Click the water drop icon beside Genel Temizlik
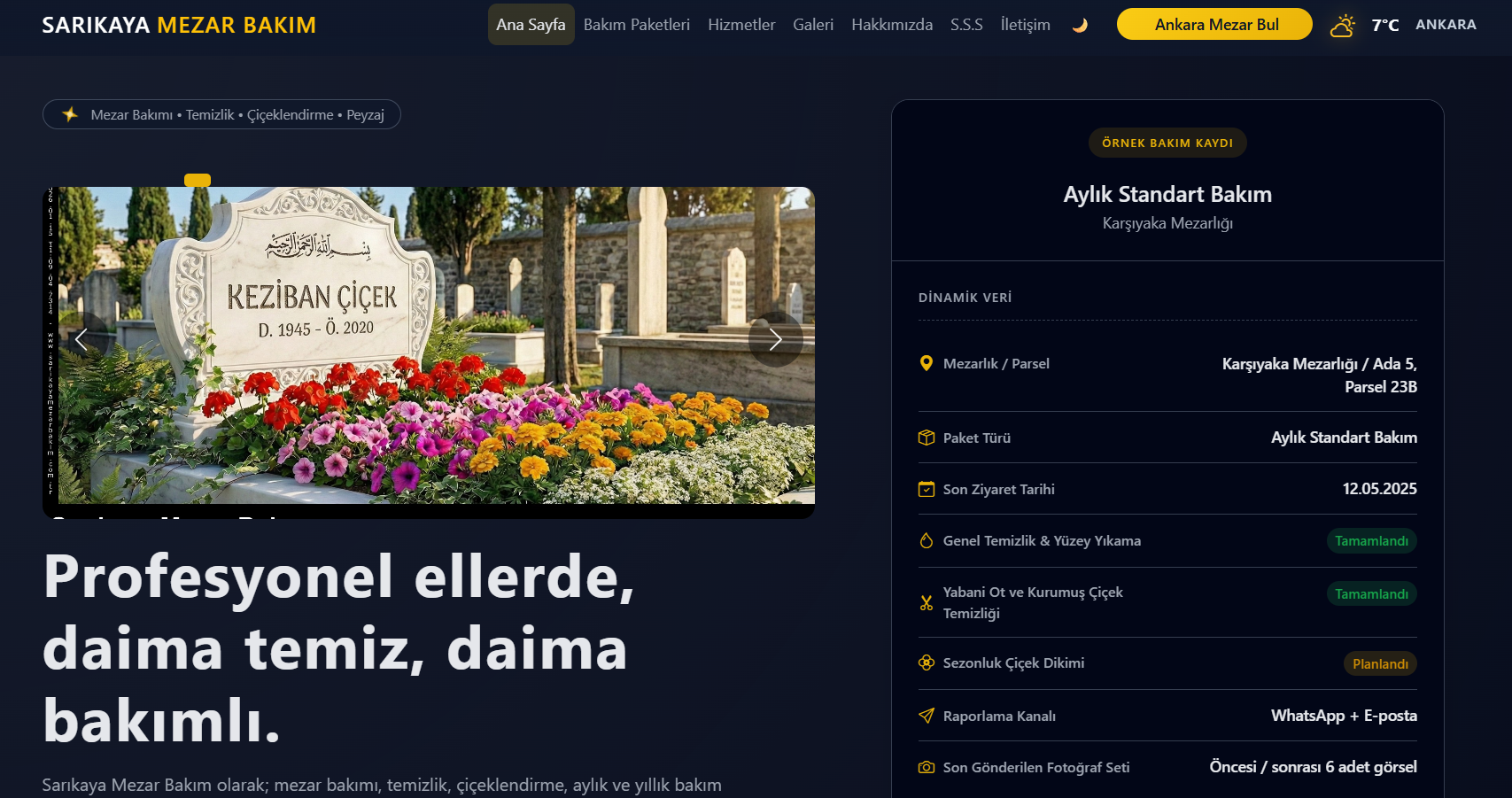The height and width of the screenshot is (798, 1512). click(x=926, y=540)
